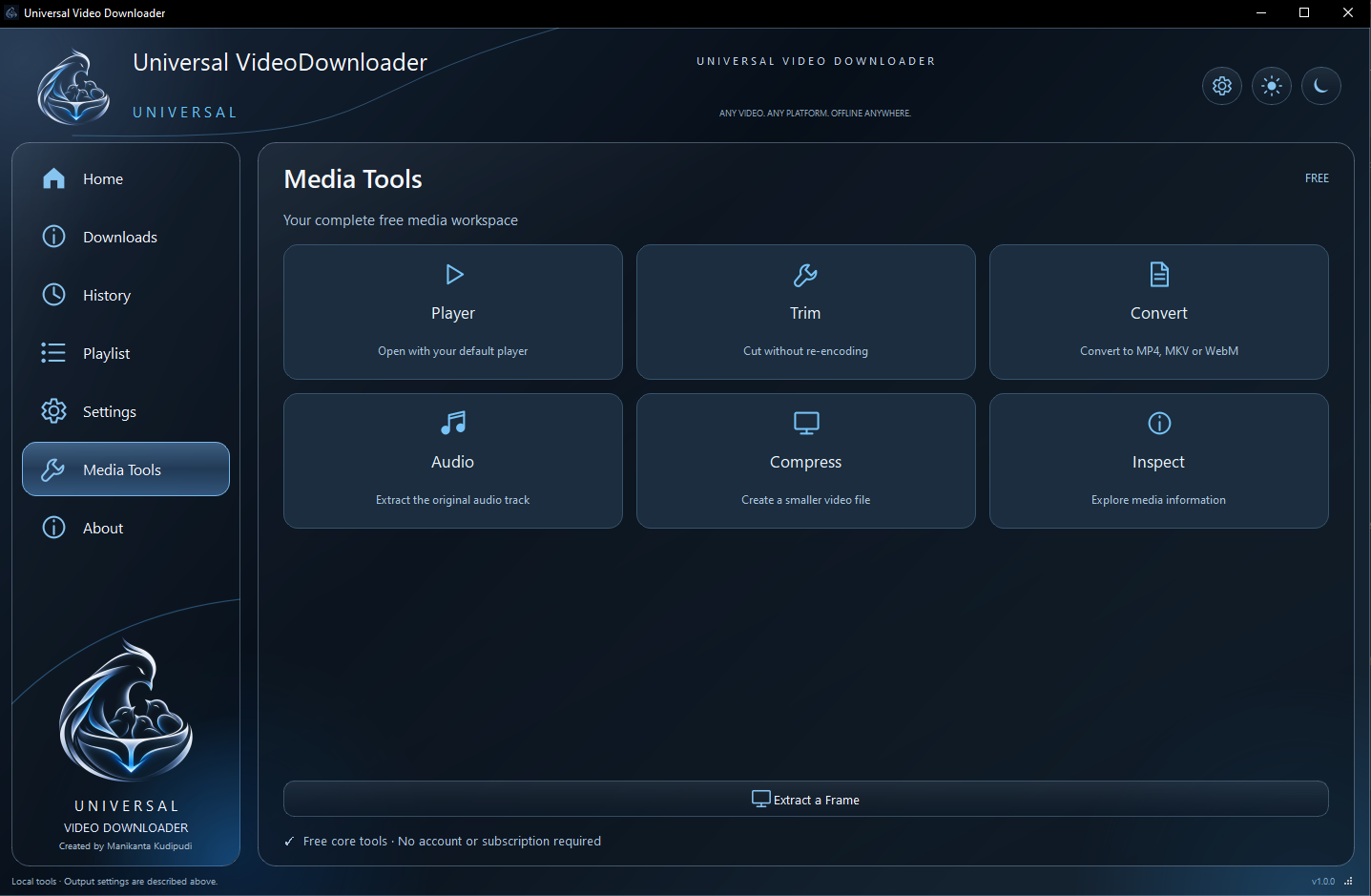Click the sidebar Settings gear icon
This screenshot has width=1371, height=896.
(54, 411)
